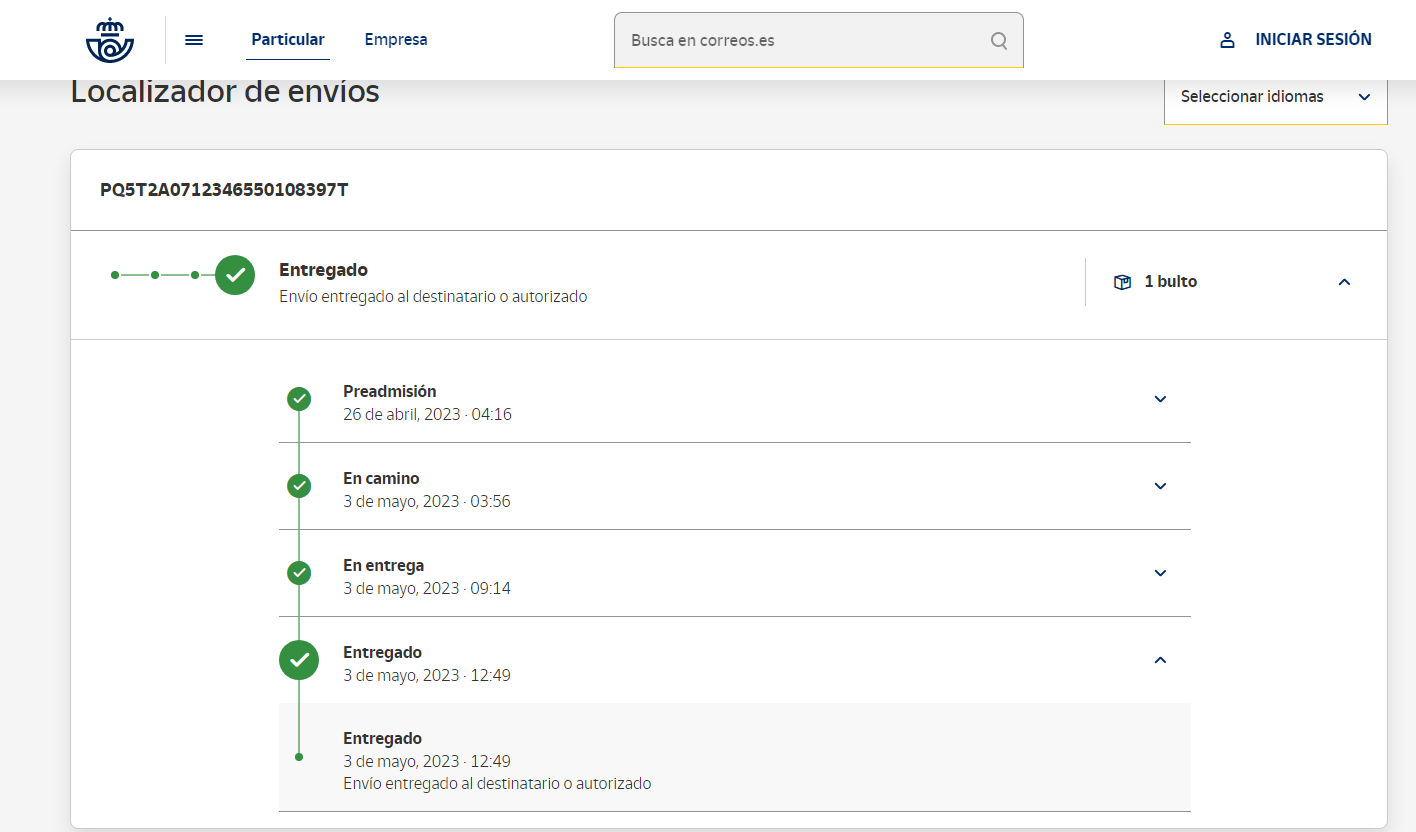This screenshot has width=1416, height=832.
Task: Click the package box icon
Action: (x=1122, y=282)
